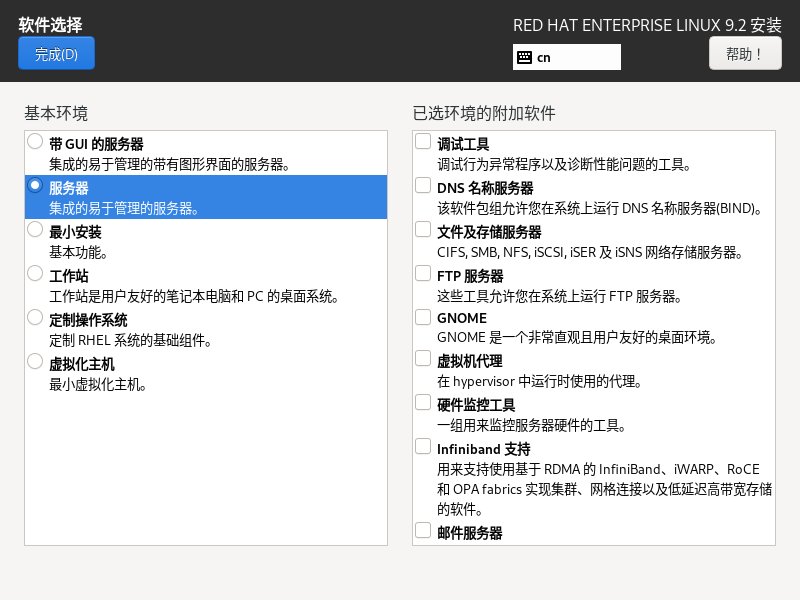This screenshot has width=800, height=600.
Task: Select the 服务器 environment radio button
Action: coord(35,186)
